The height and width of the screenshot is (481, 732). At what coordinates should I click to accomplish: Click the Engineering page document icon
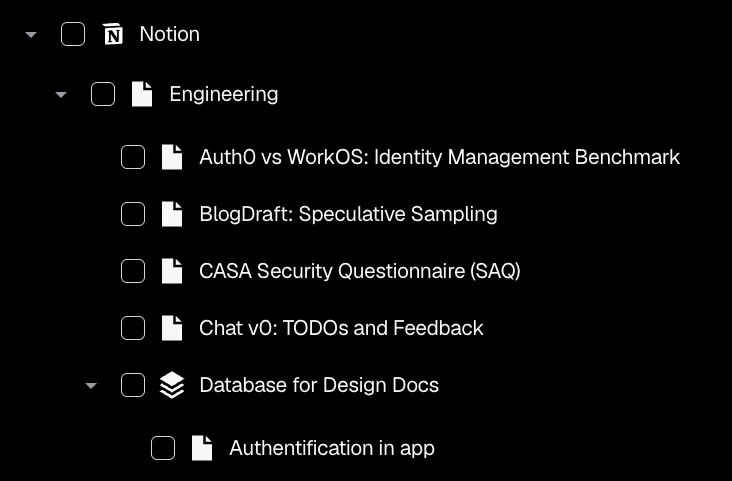[143, 95]
